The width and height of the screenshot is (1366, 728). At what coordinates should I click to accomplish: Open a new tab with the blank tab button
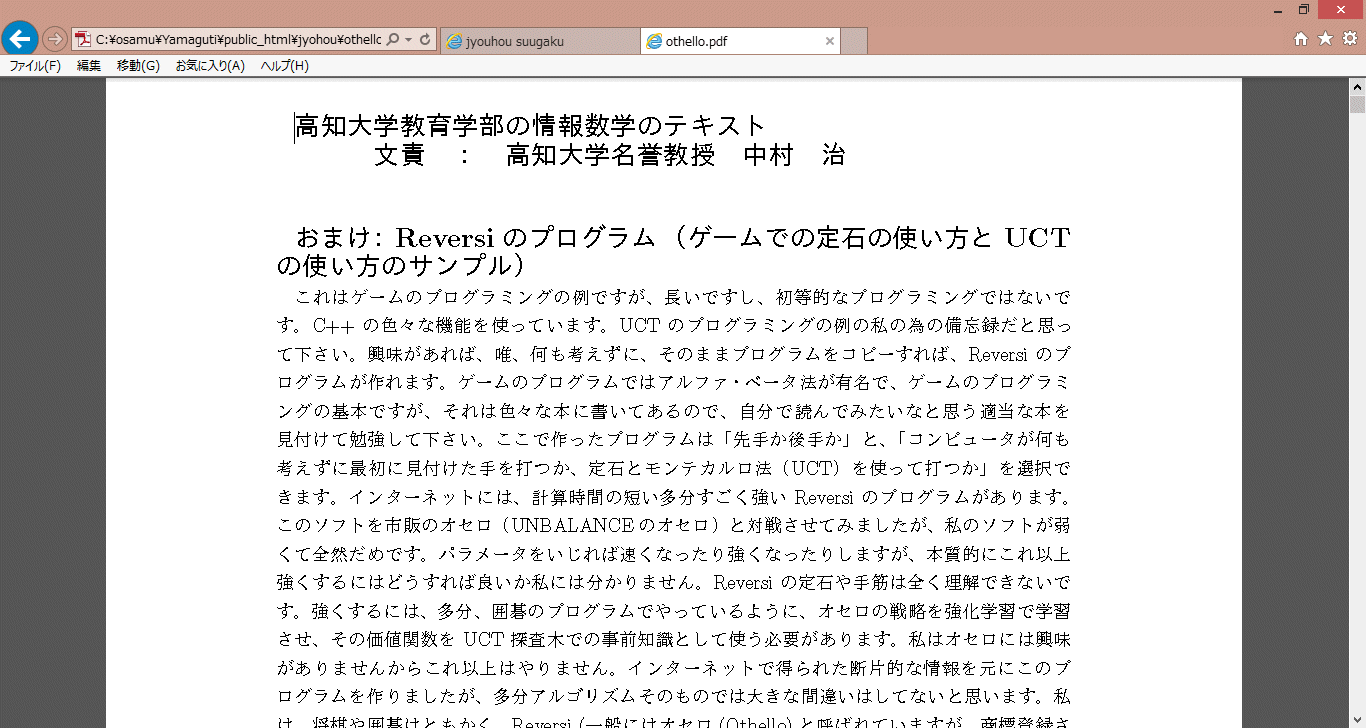[x=854, y=41]
